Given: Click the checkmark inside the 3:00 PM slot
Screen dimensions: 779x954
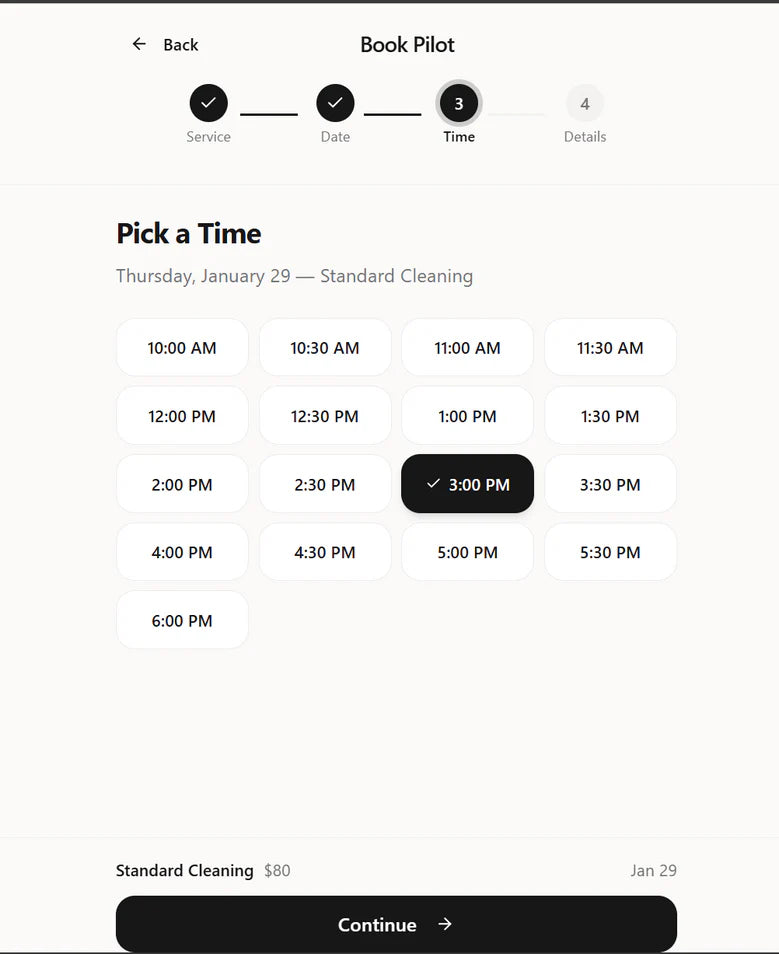Looking at the screenshot, I should click(433, 484).
